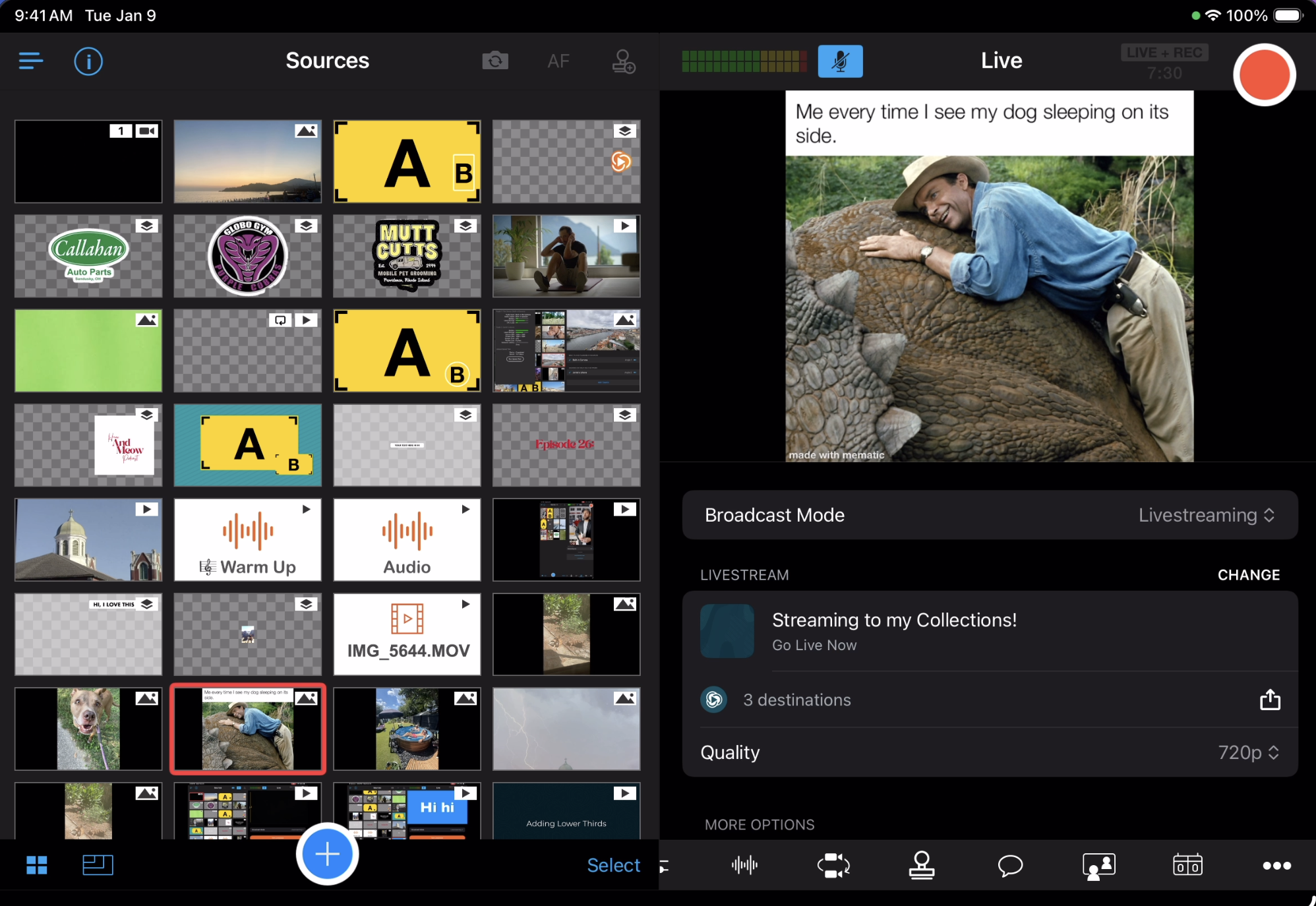Tap the flip camera icon

pyautogui.click(x=495, y=61)
